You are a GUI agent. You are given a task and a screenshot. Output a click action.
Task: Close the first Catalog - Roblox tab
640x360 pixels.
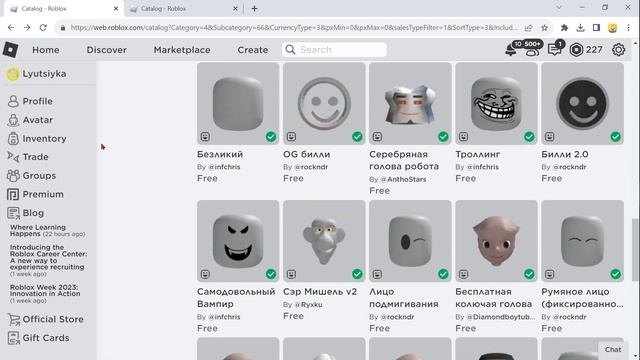click(116, 9)
